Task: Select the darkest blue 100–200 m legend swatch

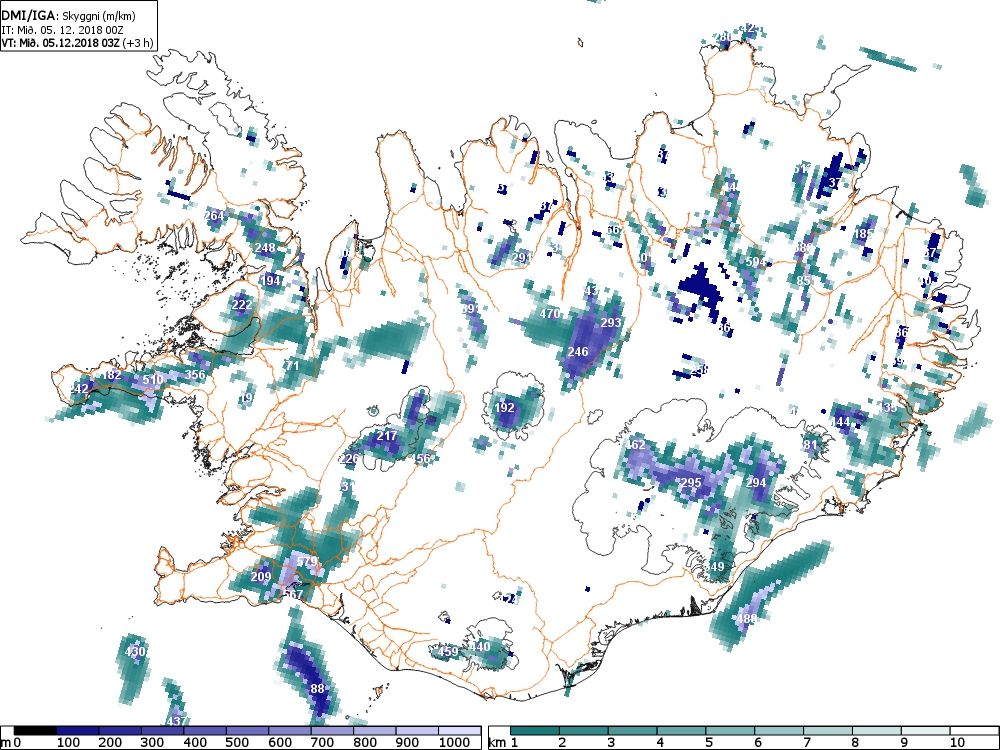Action: 78,731
